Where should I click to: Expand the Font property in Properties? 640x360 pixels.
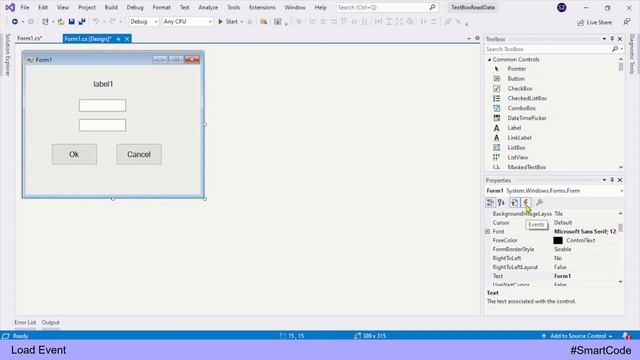pos(487,231)
